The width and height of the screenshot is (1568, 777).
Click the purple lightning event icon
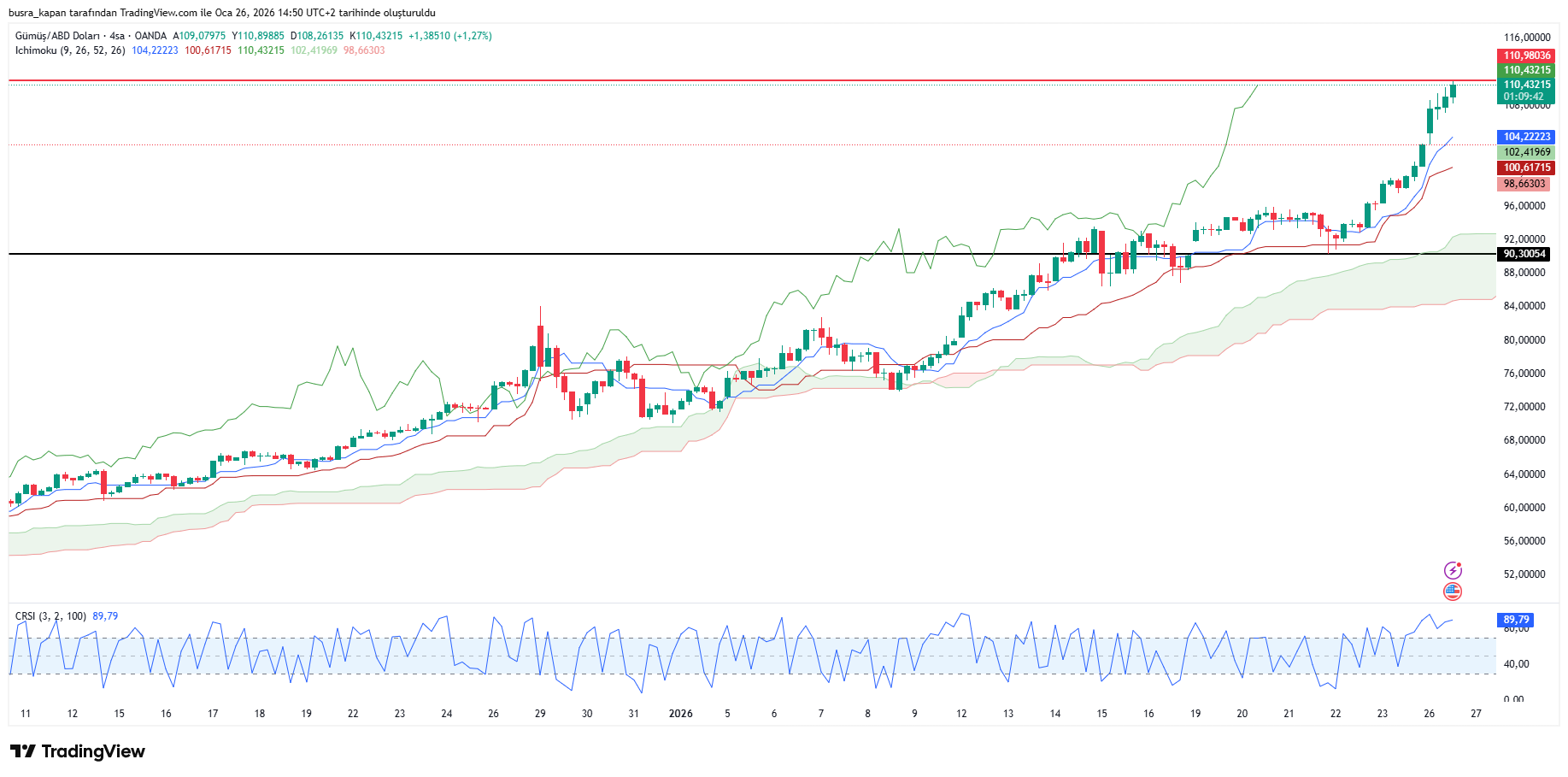(x=1453, y=570)
